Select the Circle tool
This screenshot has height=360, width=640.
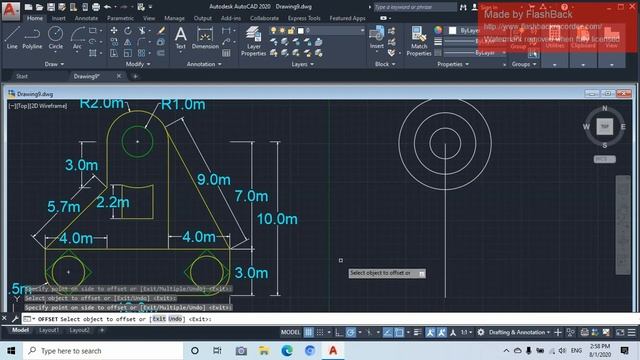pos(56,38)
